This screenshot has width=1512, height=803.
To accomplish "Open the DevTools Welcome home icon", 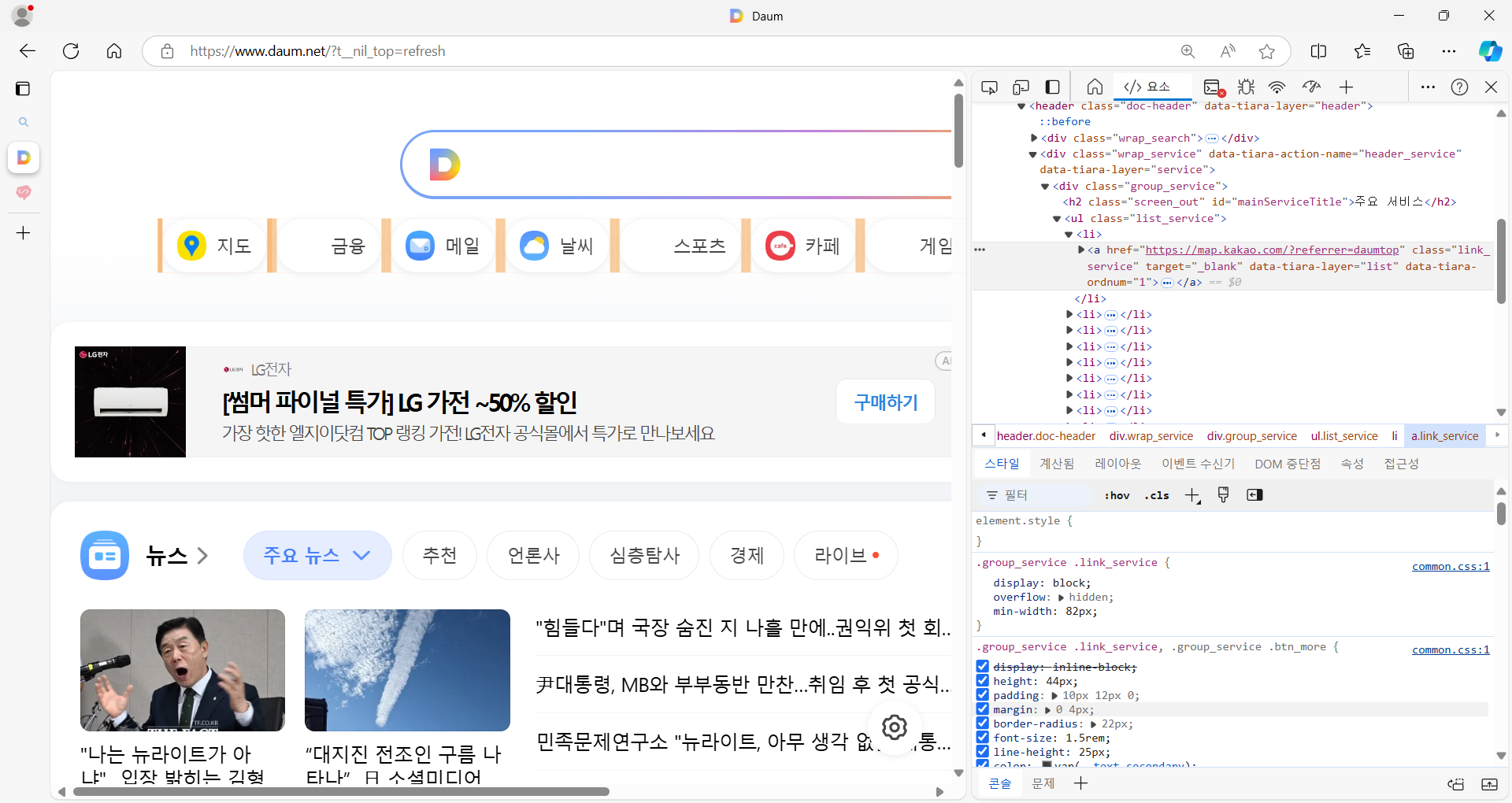I will coord(1095,87).
